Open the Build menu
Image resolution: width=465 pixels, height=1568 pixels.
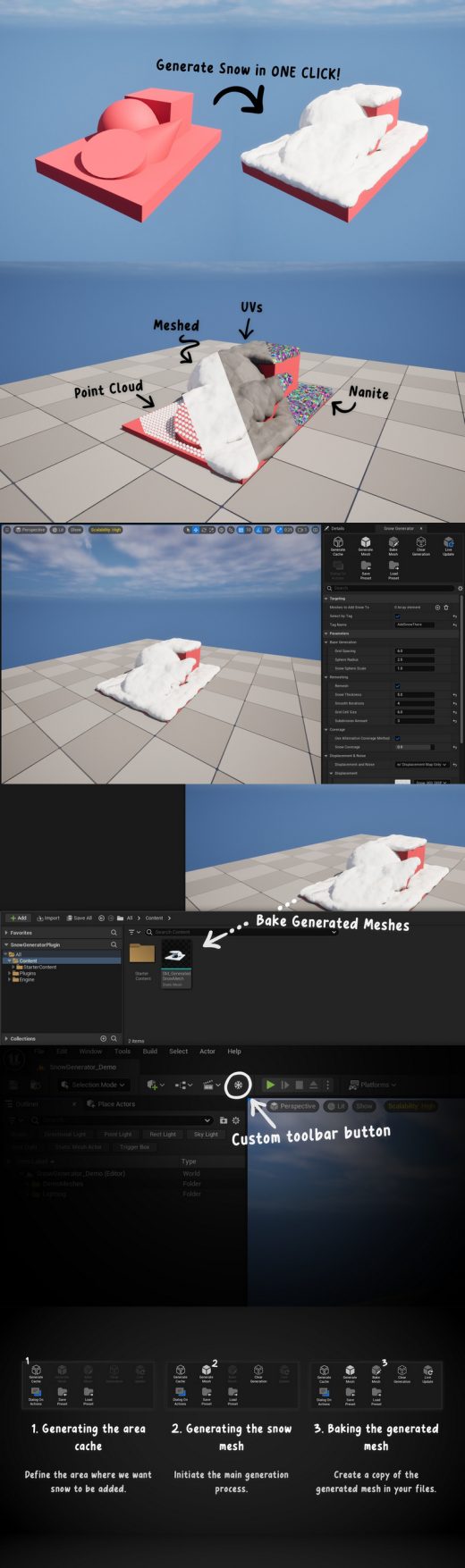149,1051
